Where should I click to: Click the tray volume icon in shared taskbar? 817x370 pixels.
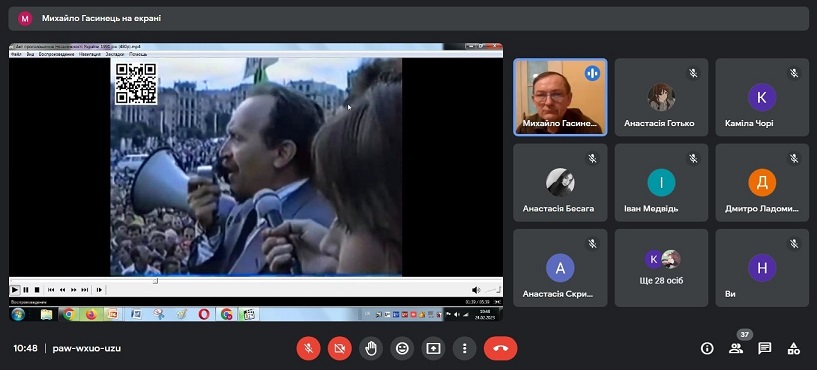pyautogui.click(x=457, y=314)
